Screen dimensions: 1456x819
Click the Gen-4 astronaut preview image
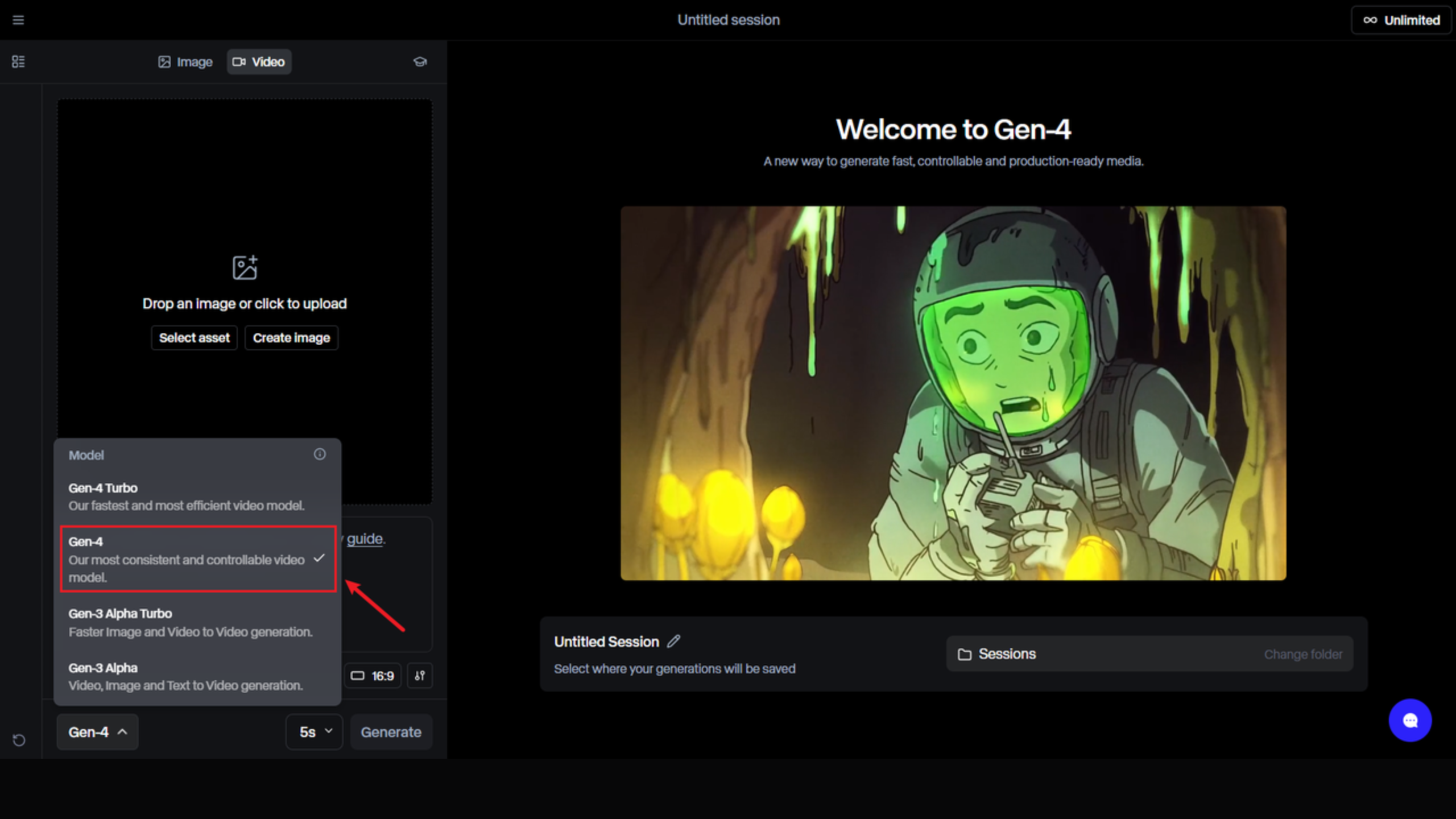953,393
